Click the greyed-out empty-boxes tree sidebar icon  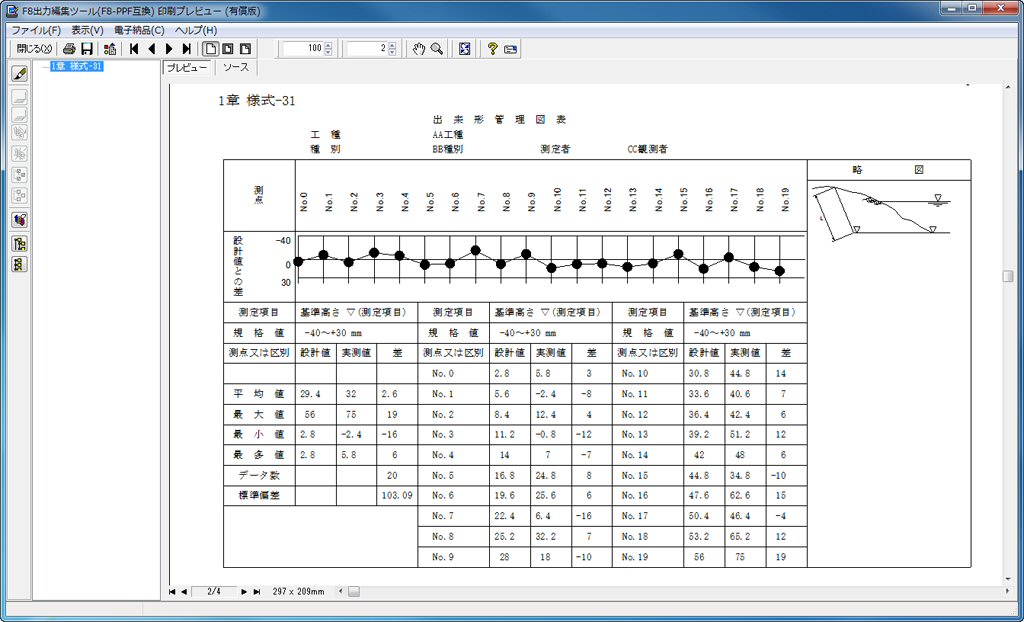pos(20,195)
